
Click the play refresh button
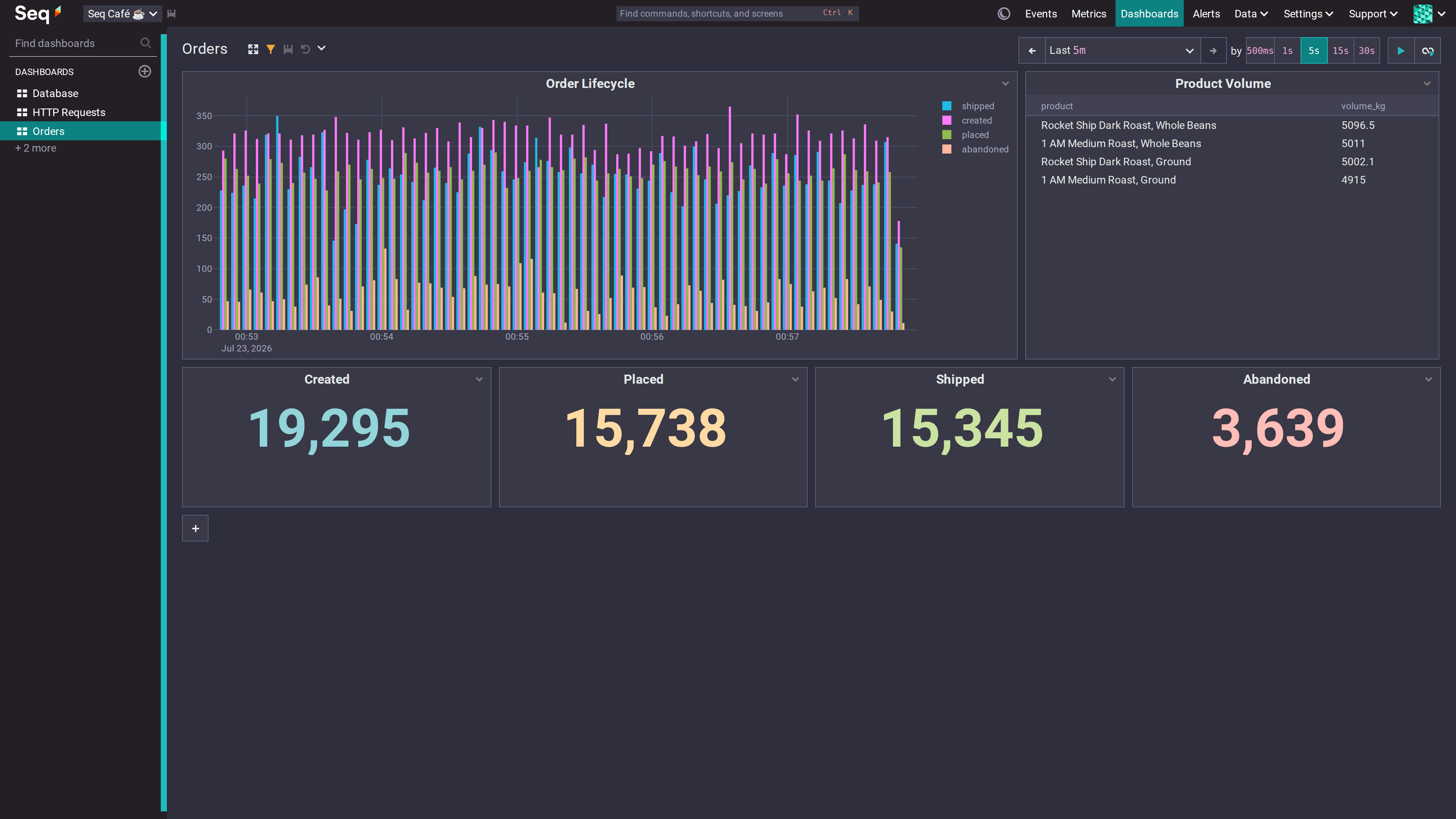tap(1401, 50)
